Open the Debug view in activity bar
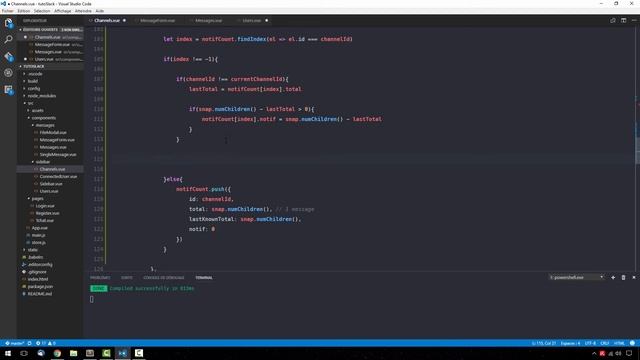Screen dimensions: 640x360 pyautogui.click(x=8, y=73)
